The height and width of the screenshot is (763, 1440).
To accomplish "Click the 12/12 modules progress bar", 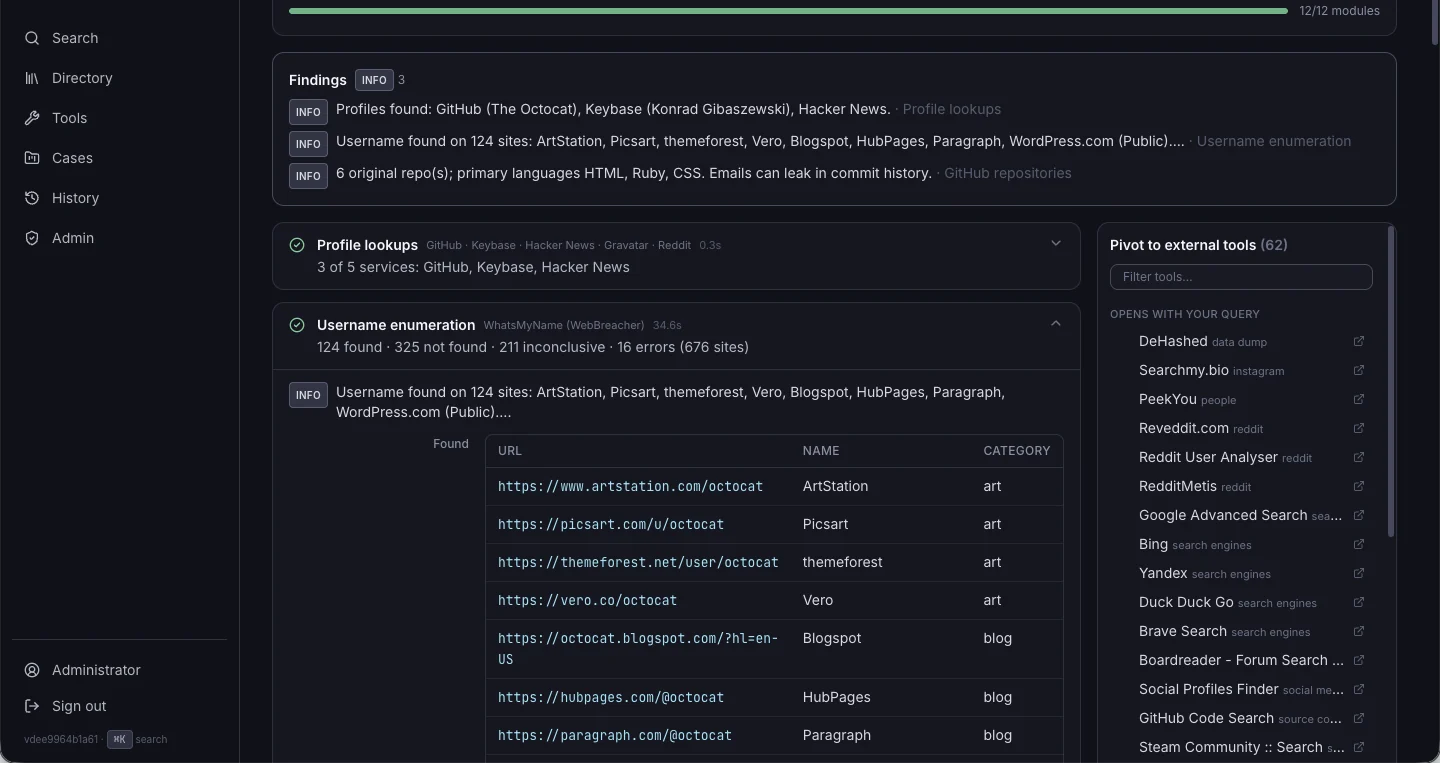I will 788,11.
